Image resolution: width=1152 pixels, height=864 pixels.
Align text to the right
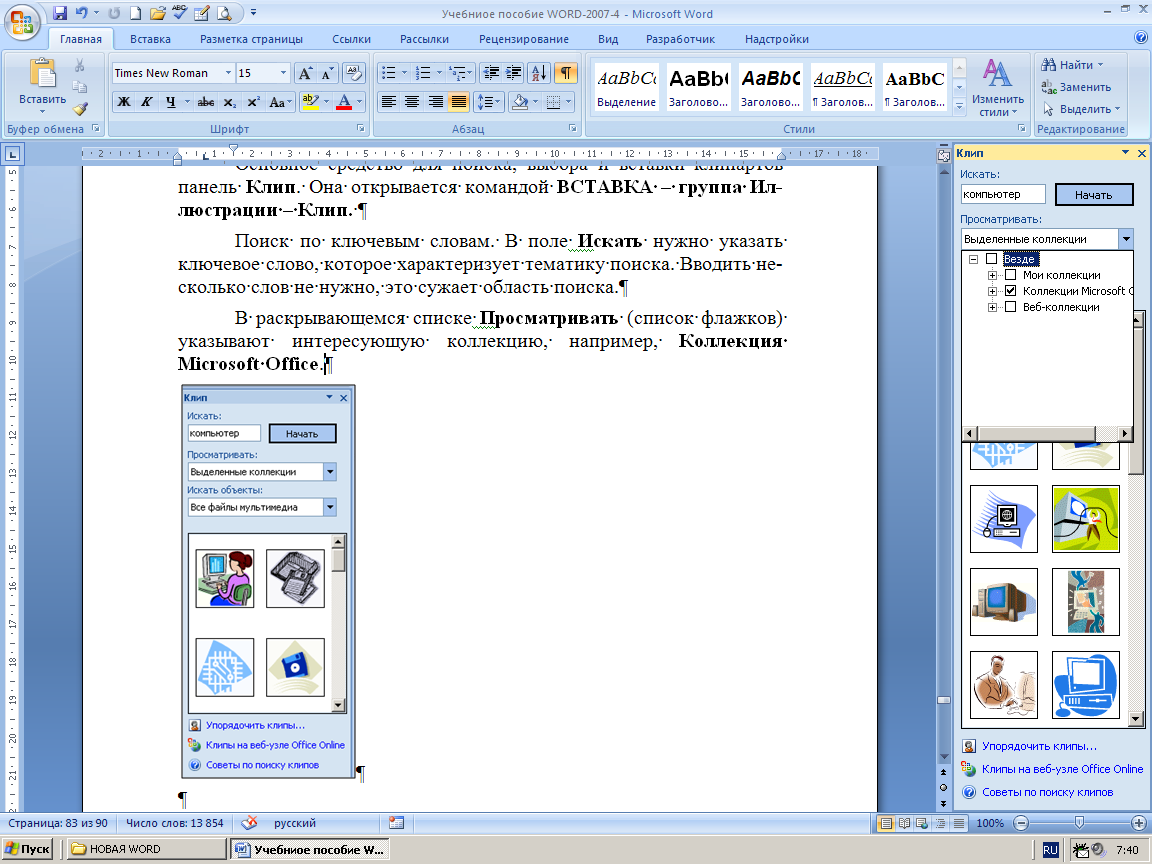[436, 102]
